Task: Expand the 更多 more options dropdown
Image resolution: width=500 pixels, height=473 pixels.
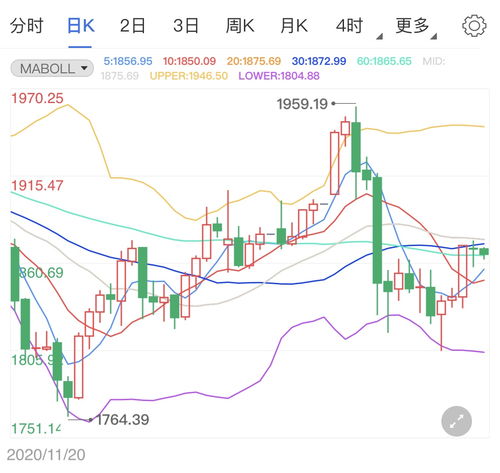Action: point(415,27)
